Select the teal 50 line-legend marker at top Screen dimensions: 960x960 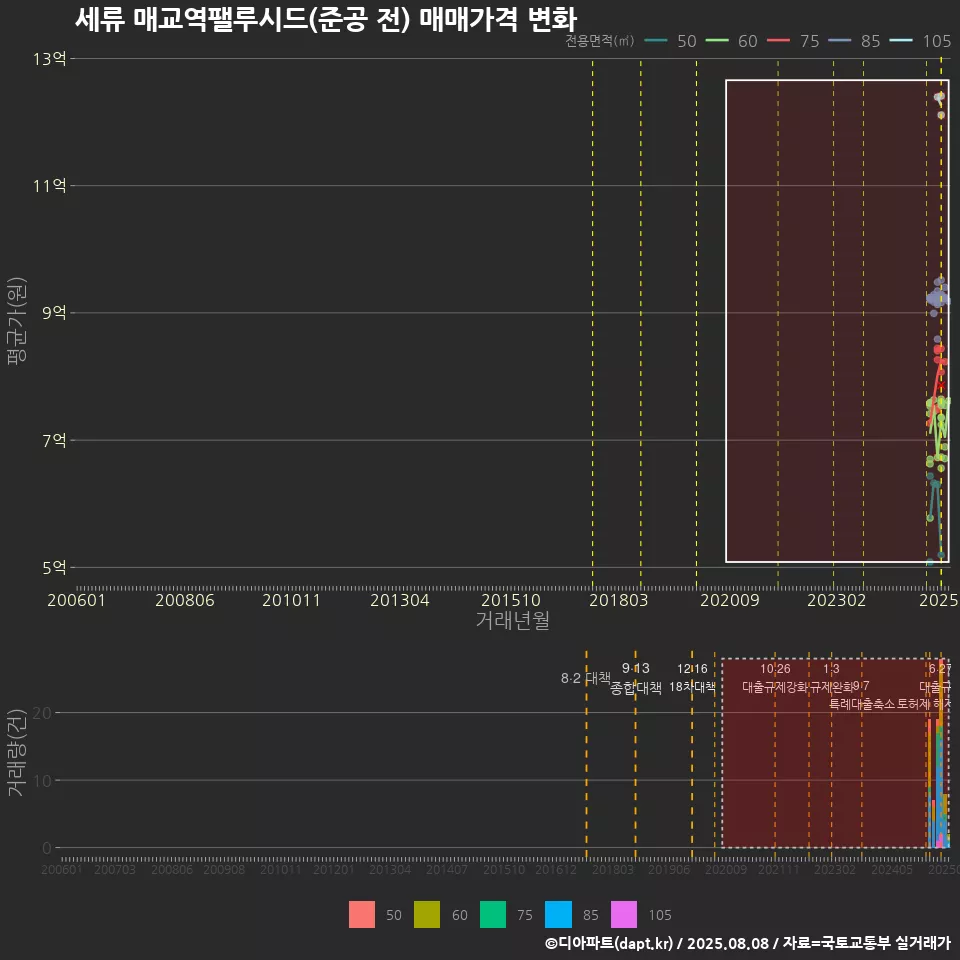click(656, 41)
